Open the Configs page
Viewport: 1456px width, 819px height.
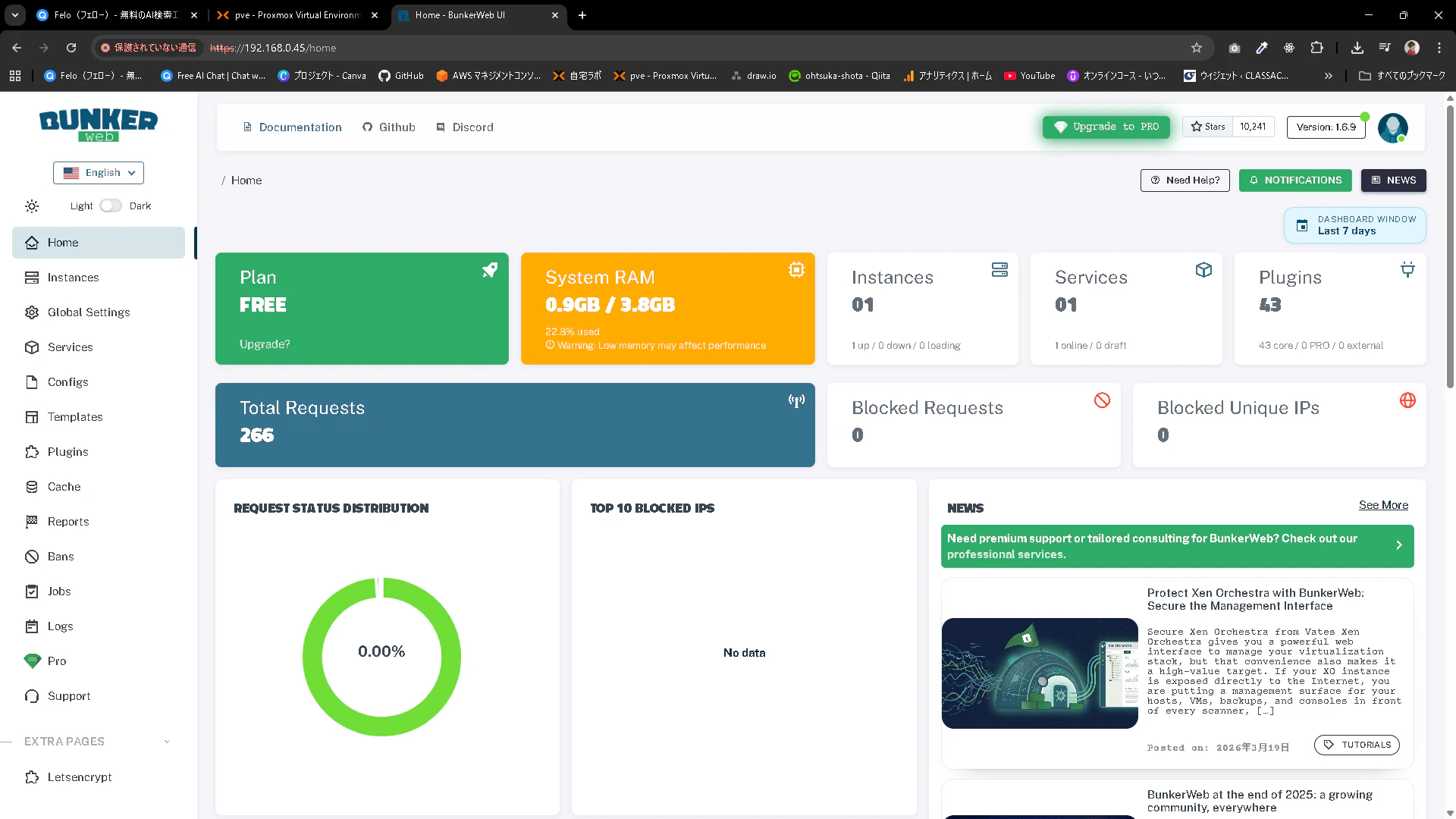tap(99, 382)
